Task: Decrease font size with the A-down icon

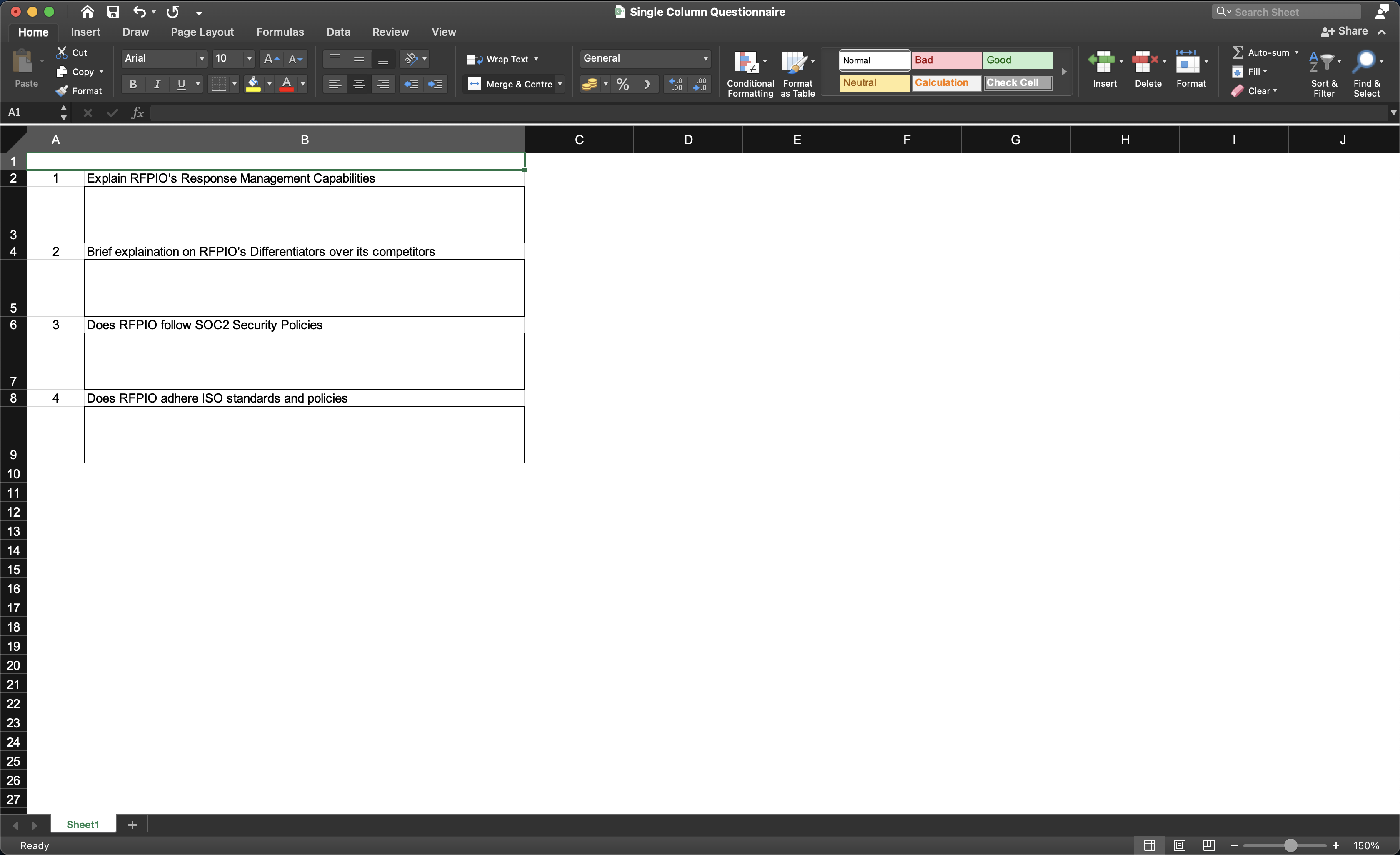Action: click(295, 58)
